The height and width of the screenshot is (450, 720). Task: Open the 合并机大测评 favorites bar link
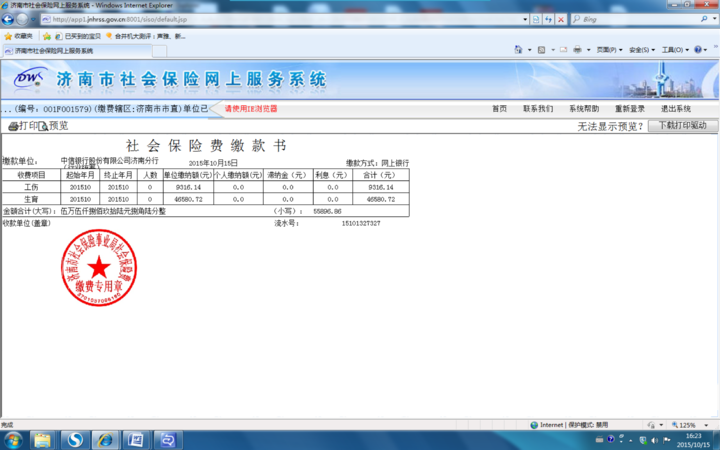[x=146, y=36]
